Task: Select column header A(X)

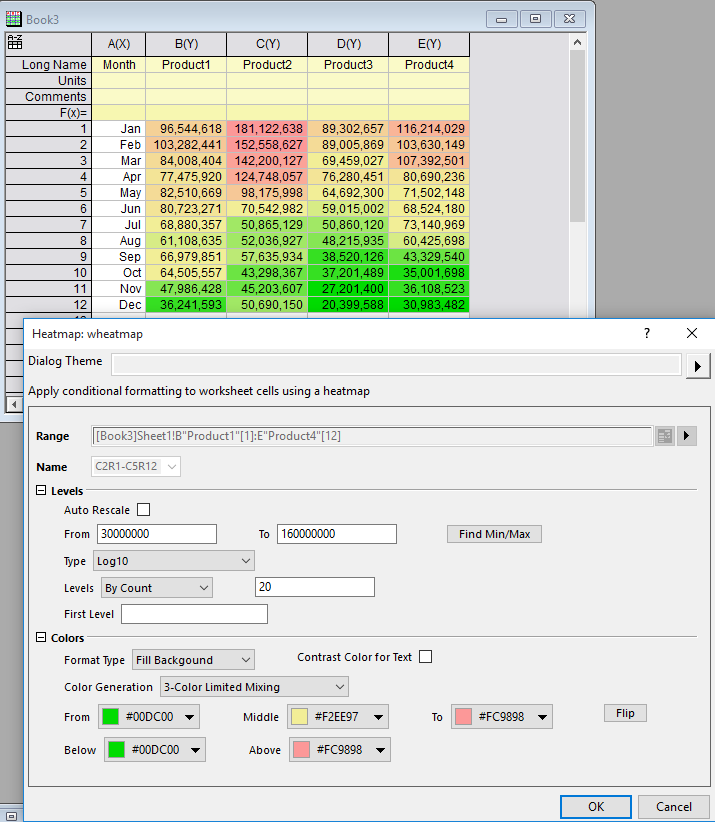Action: click(119, 44)
